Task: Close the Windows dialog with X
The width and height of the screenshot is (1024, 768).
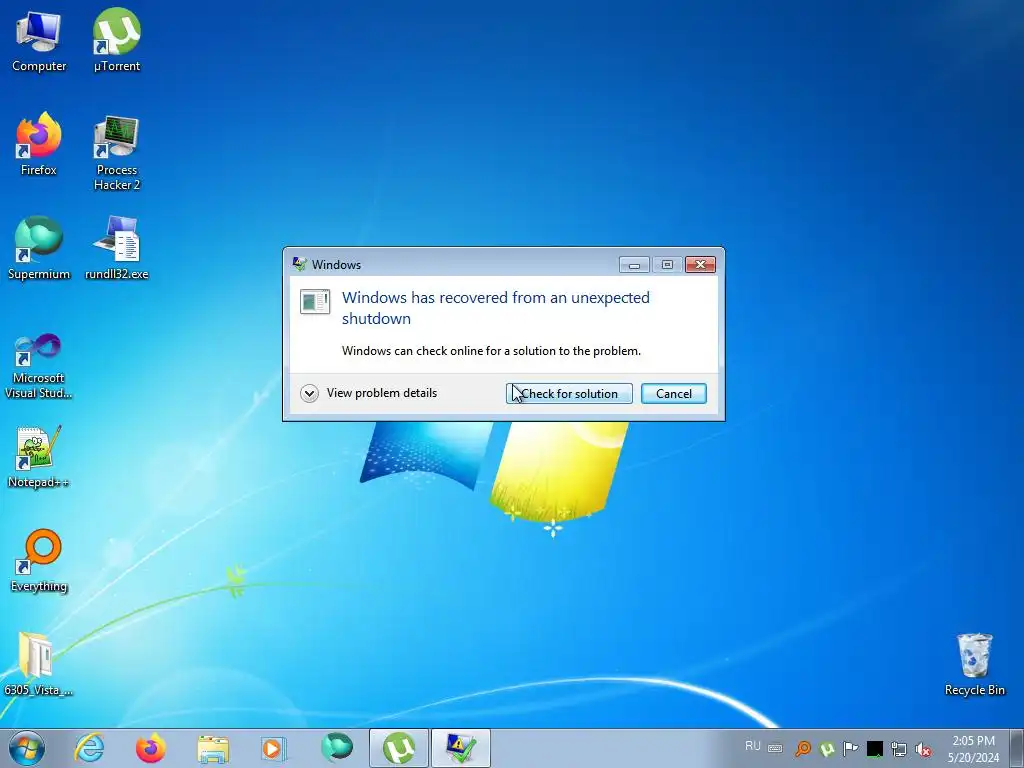Action: 700,264
